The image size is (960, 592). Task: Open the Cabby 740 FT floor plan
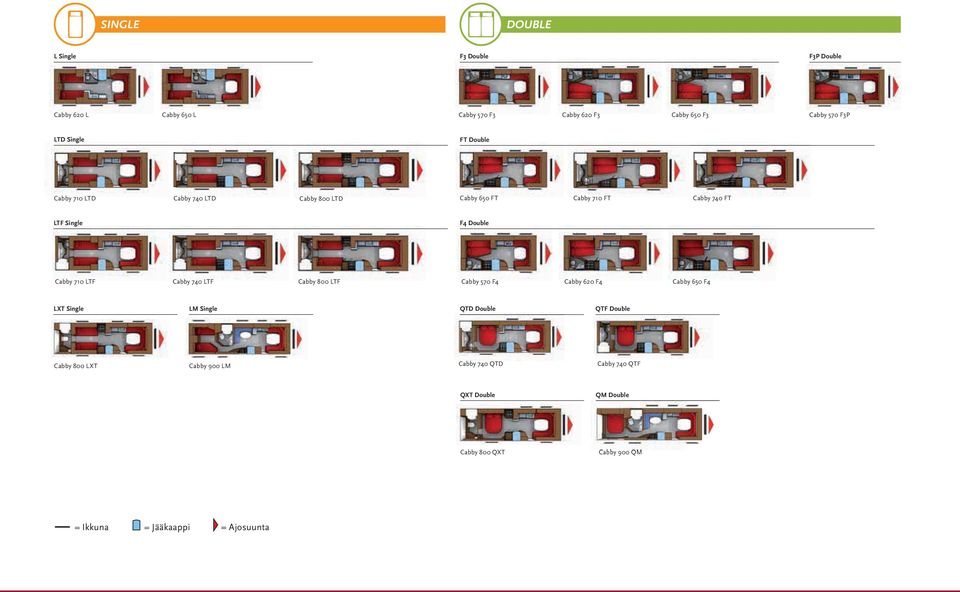[x=750, y=170]
